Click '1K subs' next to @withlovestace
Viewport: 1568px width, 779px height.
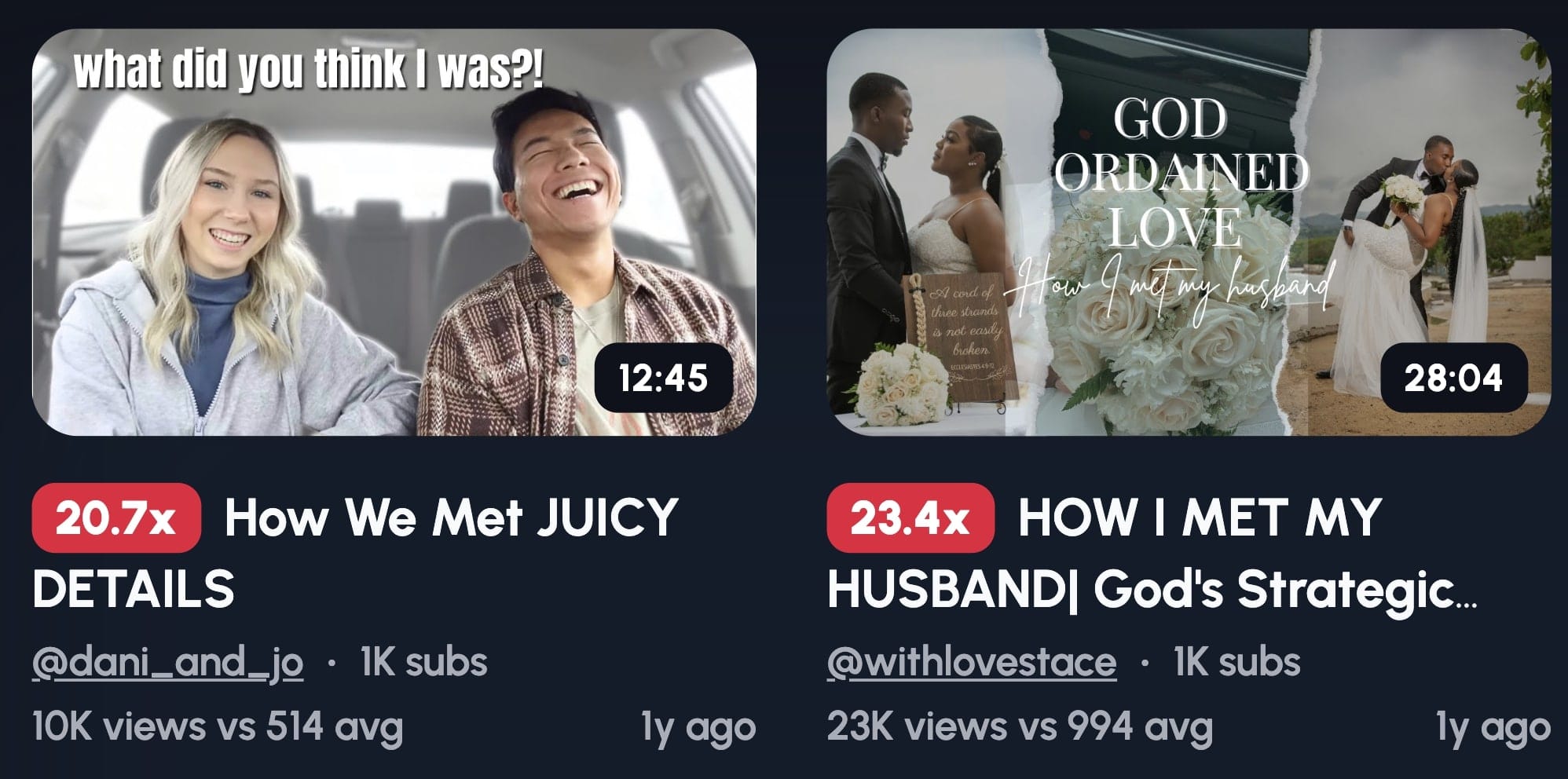point(1236,662)
